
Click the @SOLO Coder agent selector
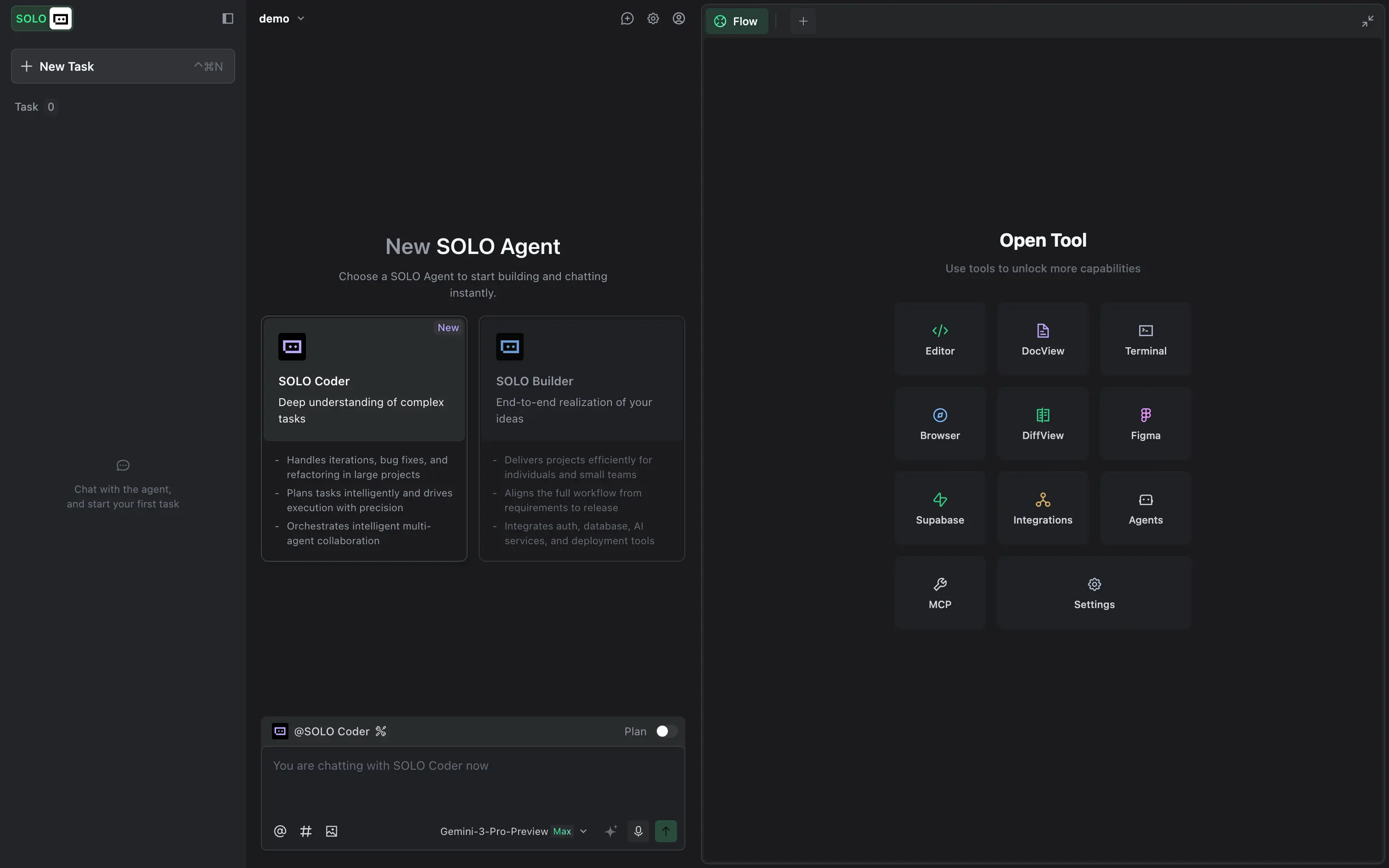point(331,731)
